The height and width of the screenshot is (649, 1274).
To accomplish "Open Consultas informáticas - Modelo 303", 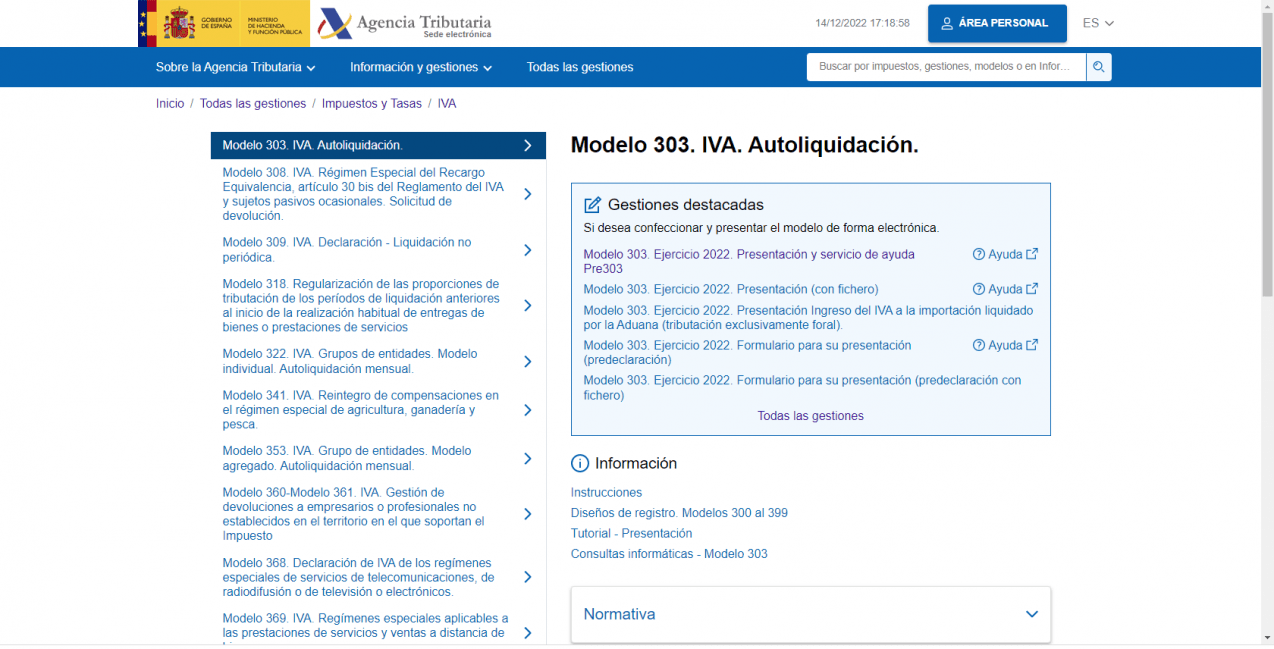I will [x=668, y=553].
